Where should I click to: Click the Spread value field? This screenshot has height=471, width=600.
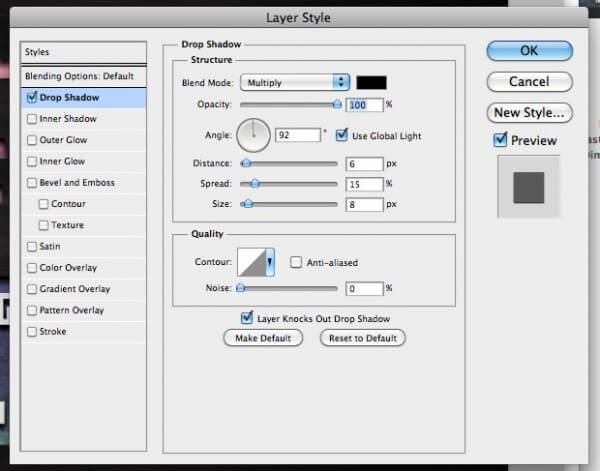(364, 184)
